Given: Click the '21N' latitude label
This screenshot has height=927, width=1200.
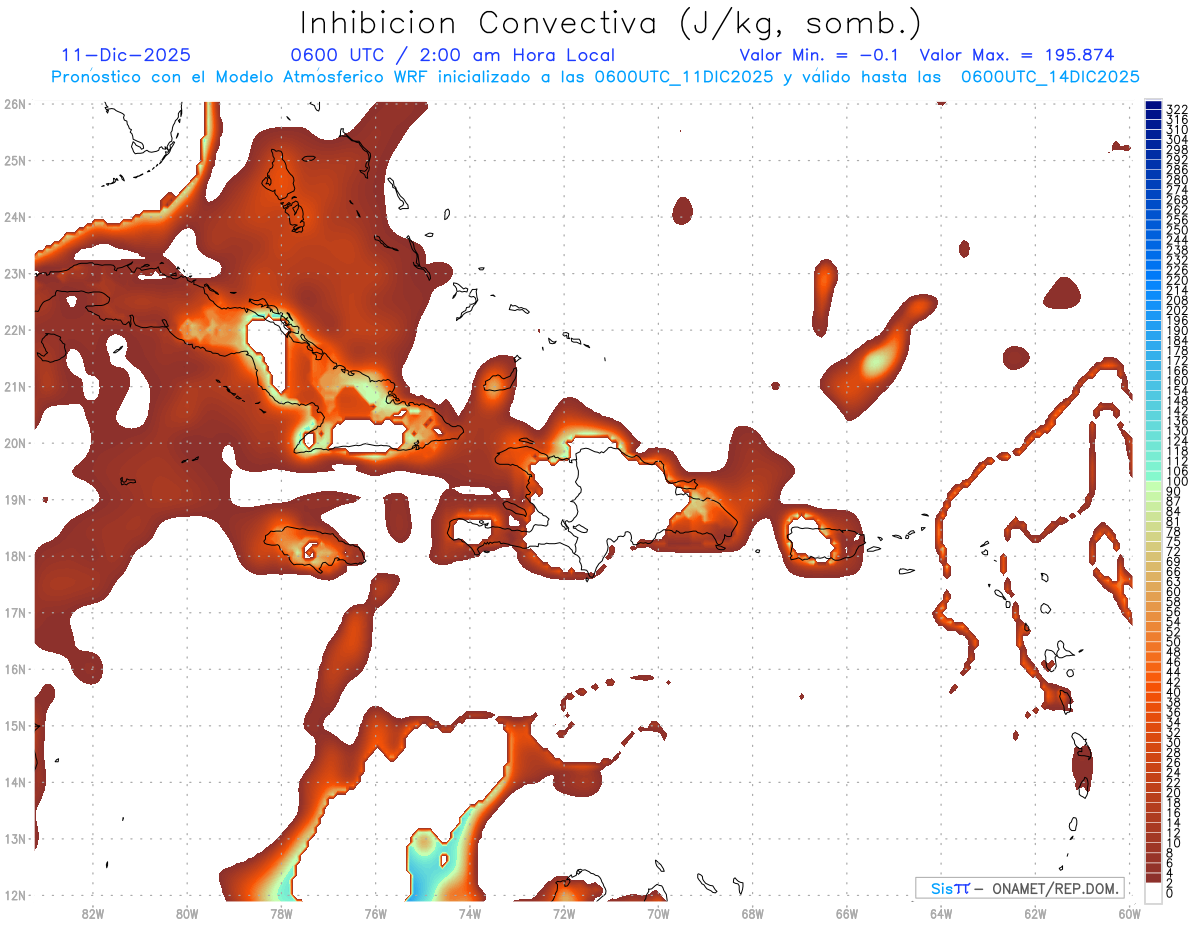Looking at the screenshot, I should click(x=15, y=386).
